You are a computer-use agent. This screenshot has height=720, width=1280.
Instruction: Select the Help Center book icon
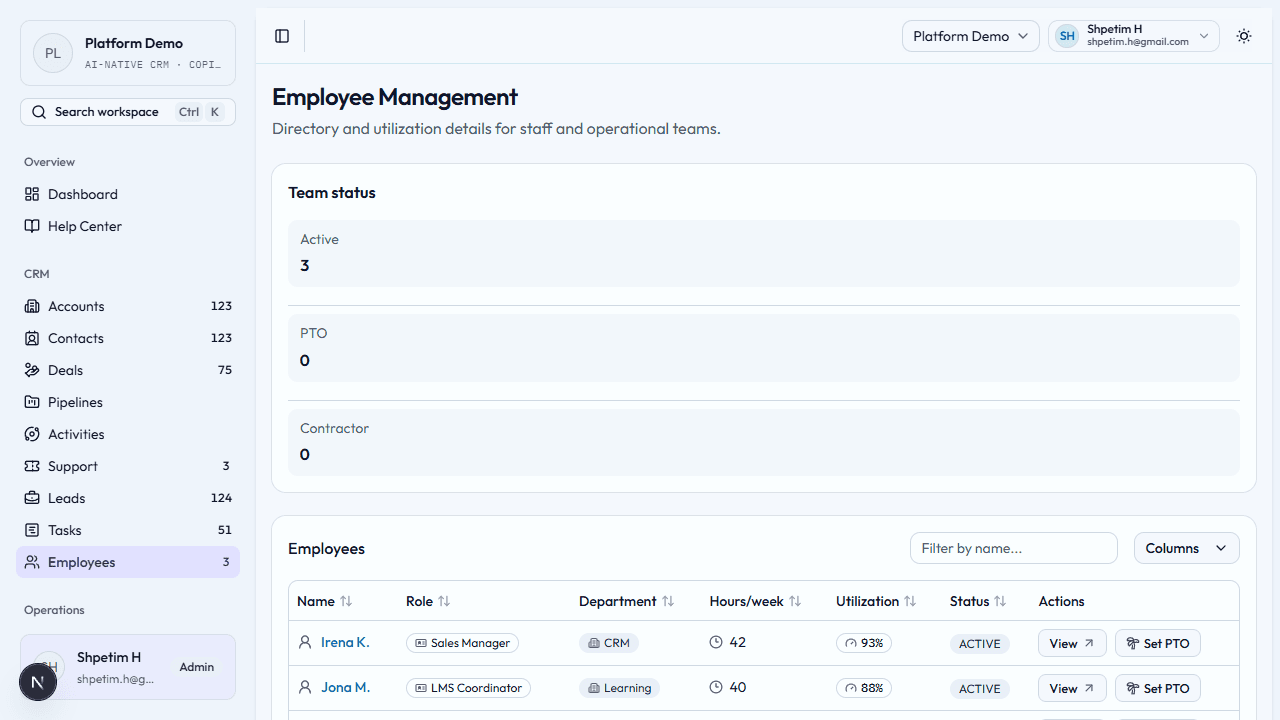pyautogui.click(x=33, y=226)
